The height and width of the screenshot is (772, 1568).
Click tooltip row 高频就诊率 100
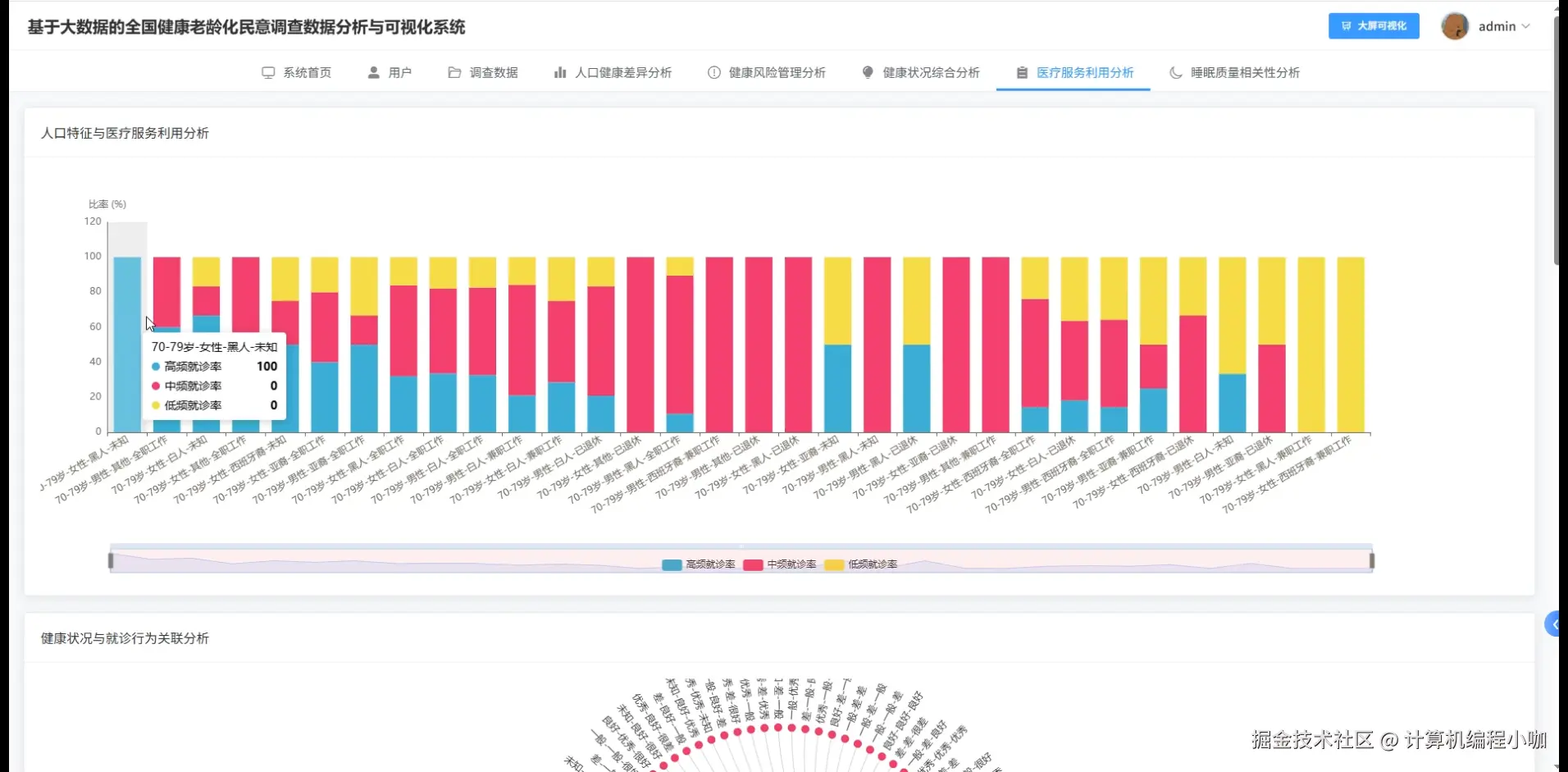tap(214, 367)
